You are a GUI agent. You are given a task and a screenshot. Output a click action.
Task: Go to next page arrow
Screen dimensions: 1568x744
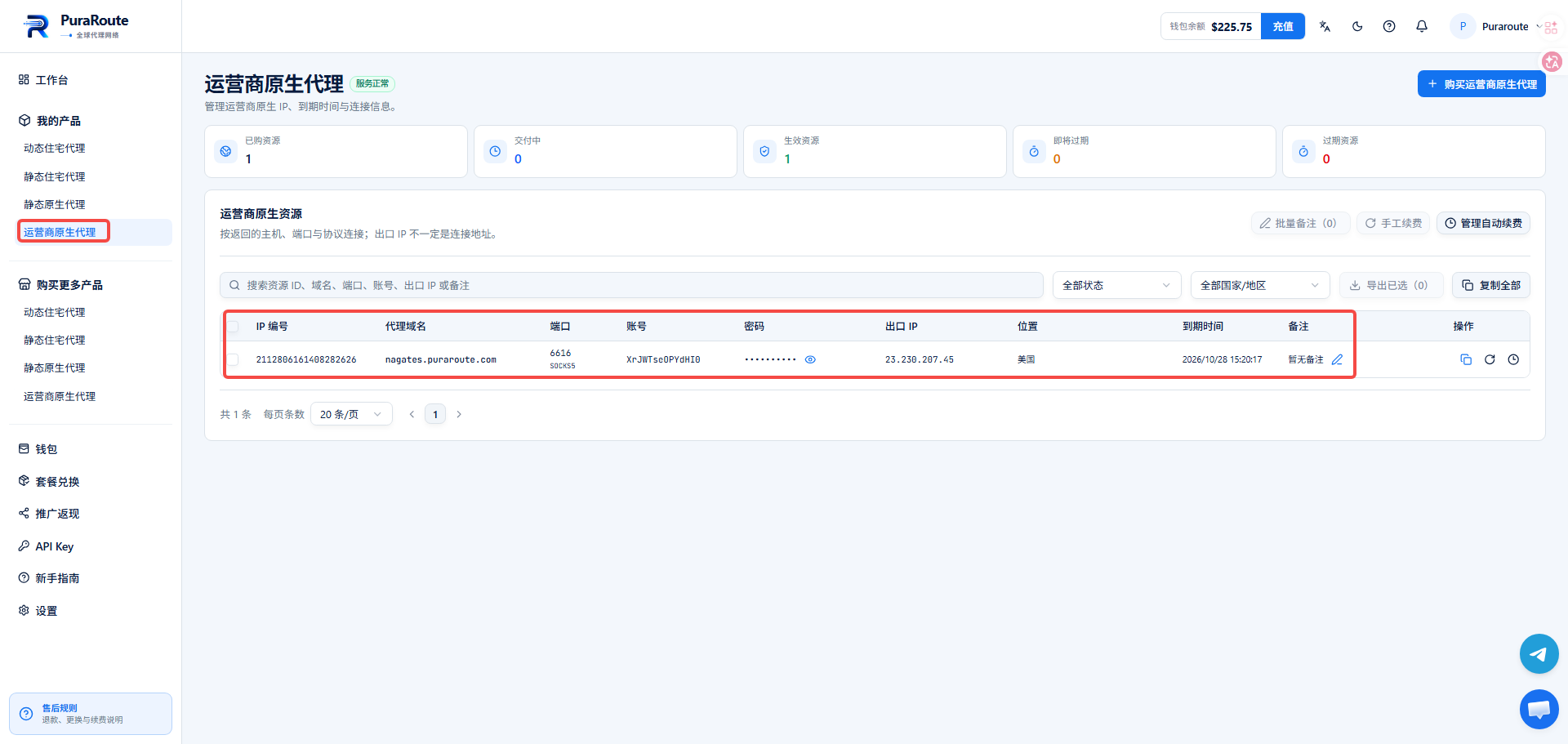[x=459, y=414]
